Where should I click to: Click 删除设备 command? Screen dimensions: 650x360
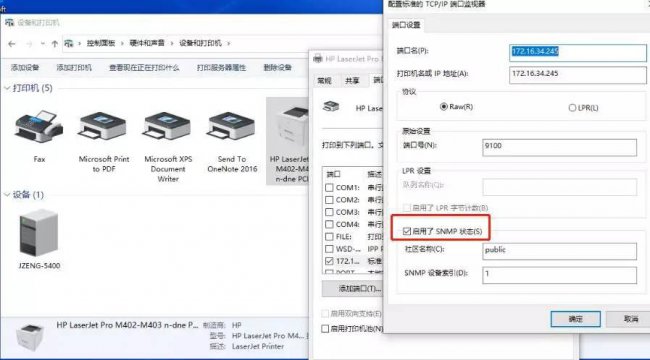coord(278,68)
